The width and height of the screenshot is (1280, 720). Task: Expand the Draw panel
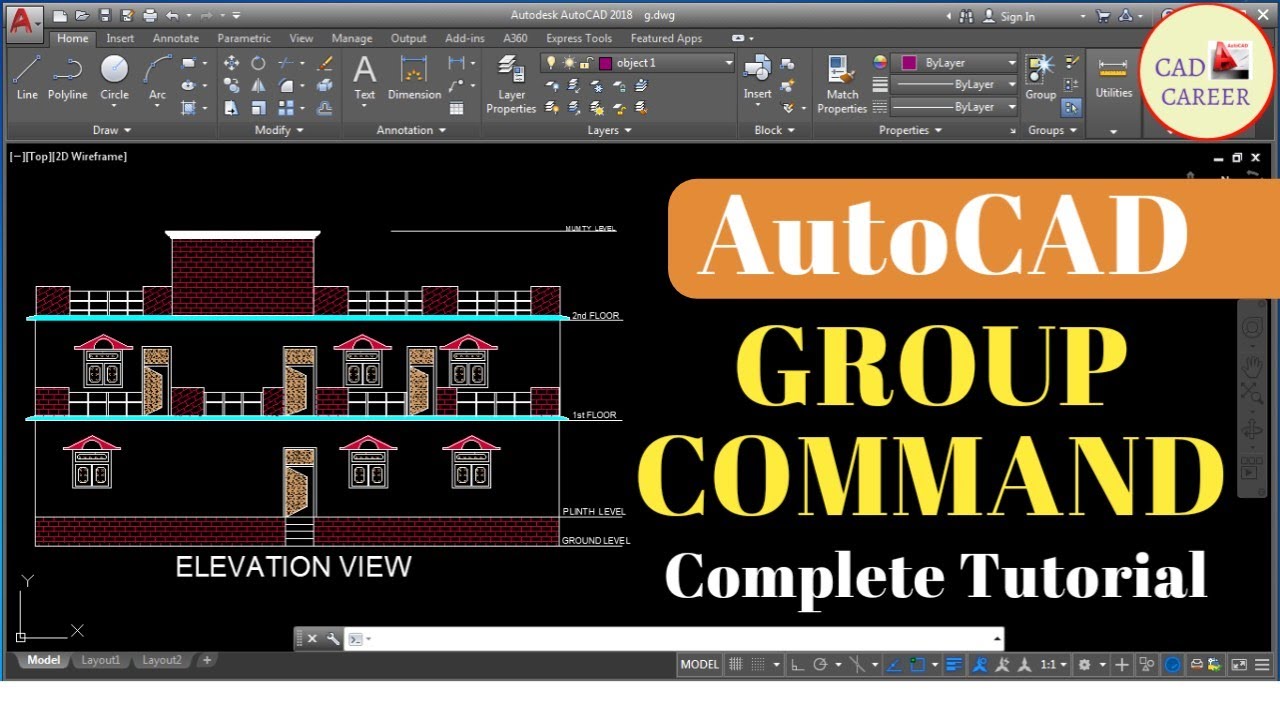point(111,130)
